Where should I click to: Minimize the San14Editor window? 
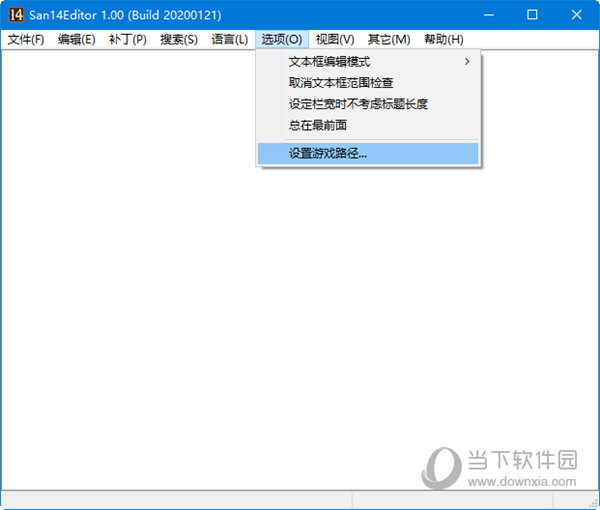tap(489, 15)
